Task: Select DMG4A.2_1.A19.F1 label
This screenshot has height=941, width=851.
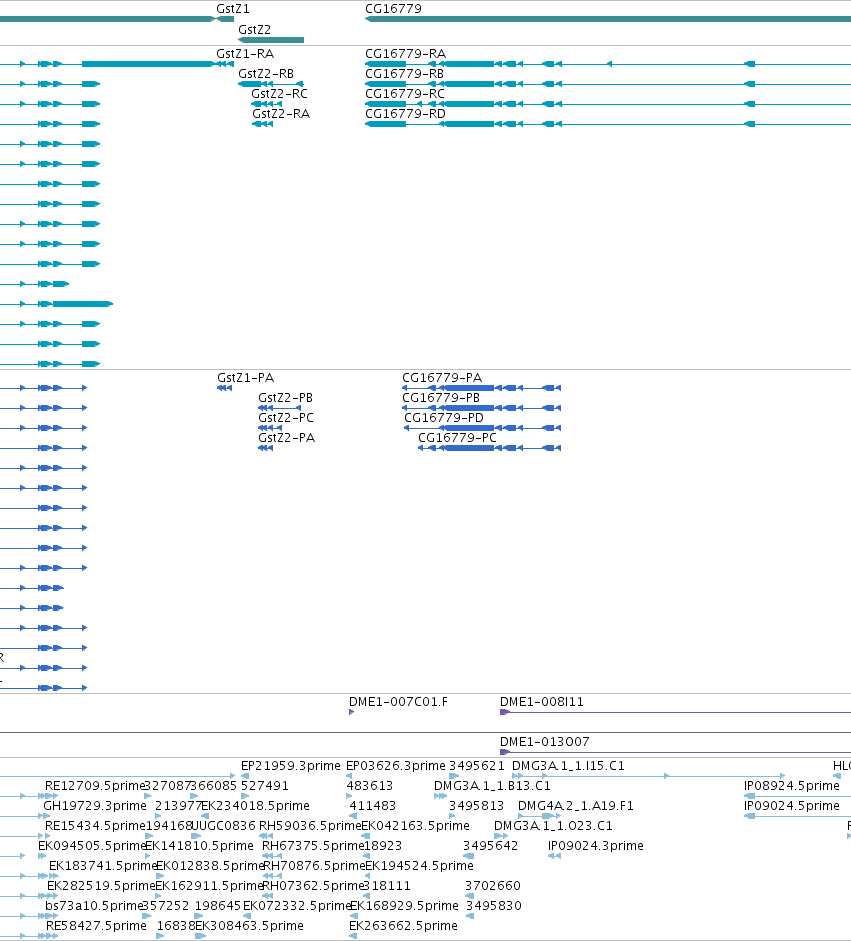Action: (x=576, y=806)
